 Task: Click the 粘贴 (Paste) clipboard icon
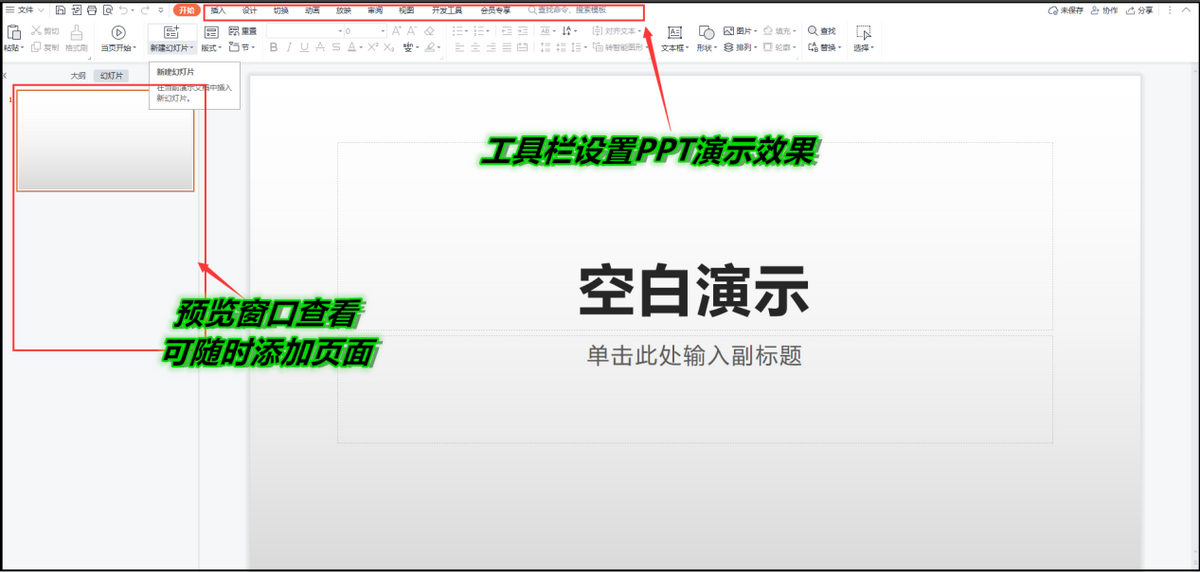(13, 32)
